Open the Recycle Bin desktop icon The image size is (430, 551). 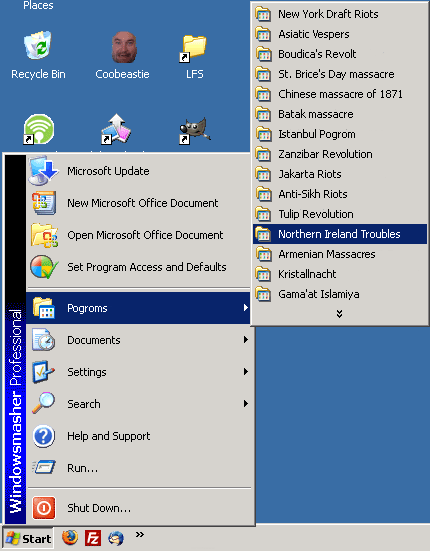38,45
